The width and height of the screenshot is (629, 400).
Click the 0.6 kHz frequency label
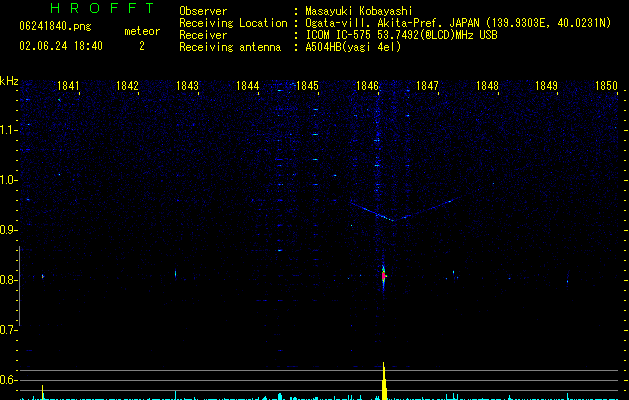click(8, 380)
